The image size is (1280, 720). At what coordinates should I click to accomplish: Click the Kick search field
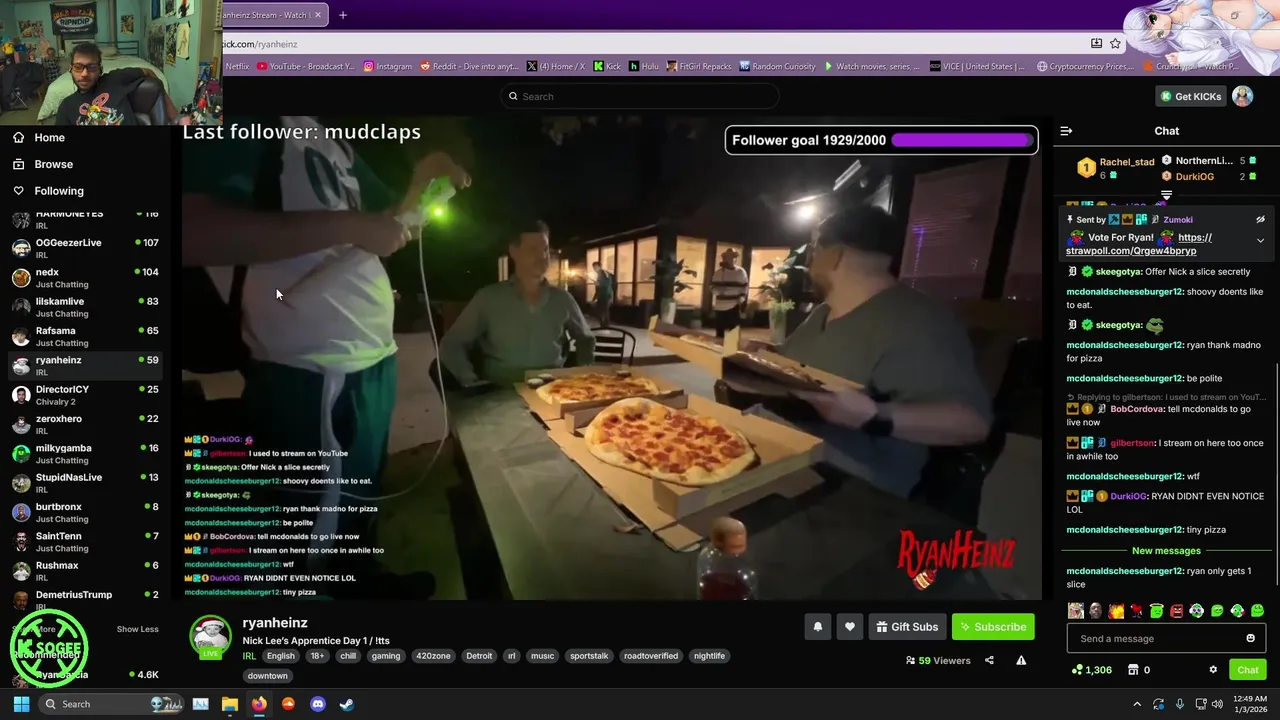pos(640,96)
